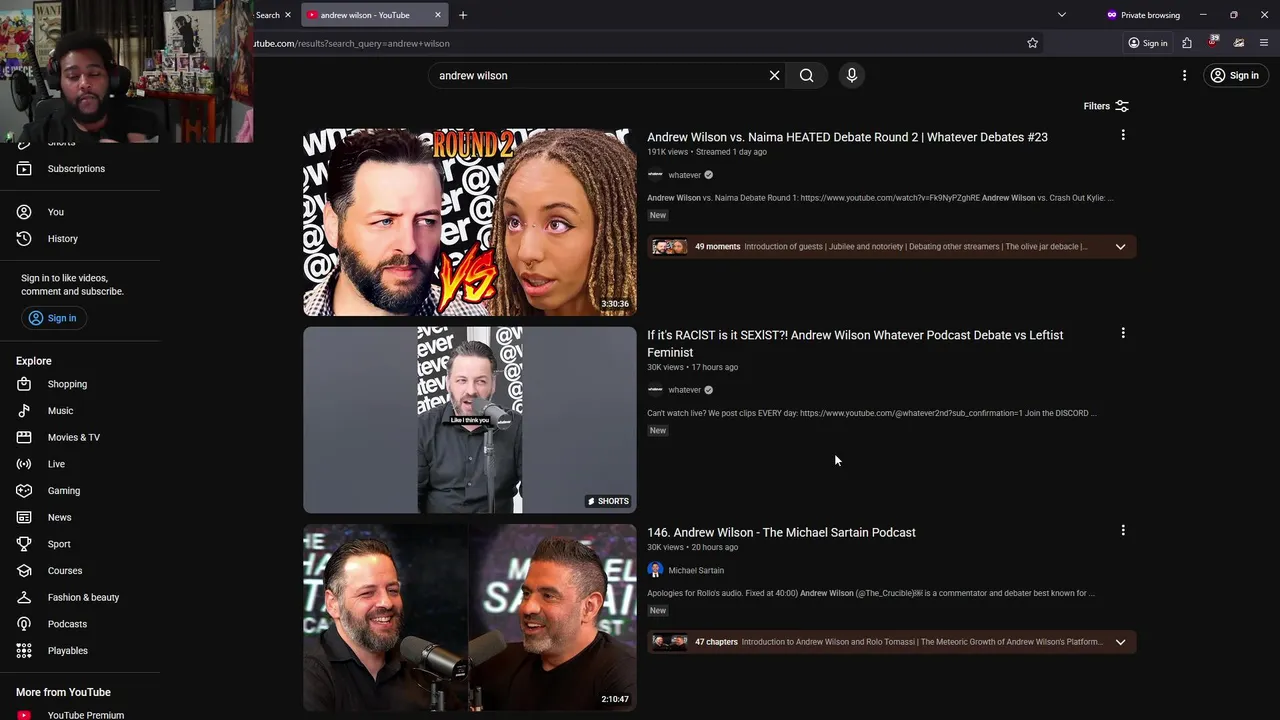Click the Michael Sartain channel avatar

tap(655, 570)
